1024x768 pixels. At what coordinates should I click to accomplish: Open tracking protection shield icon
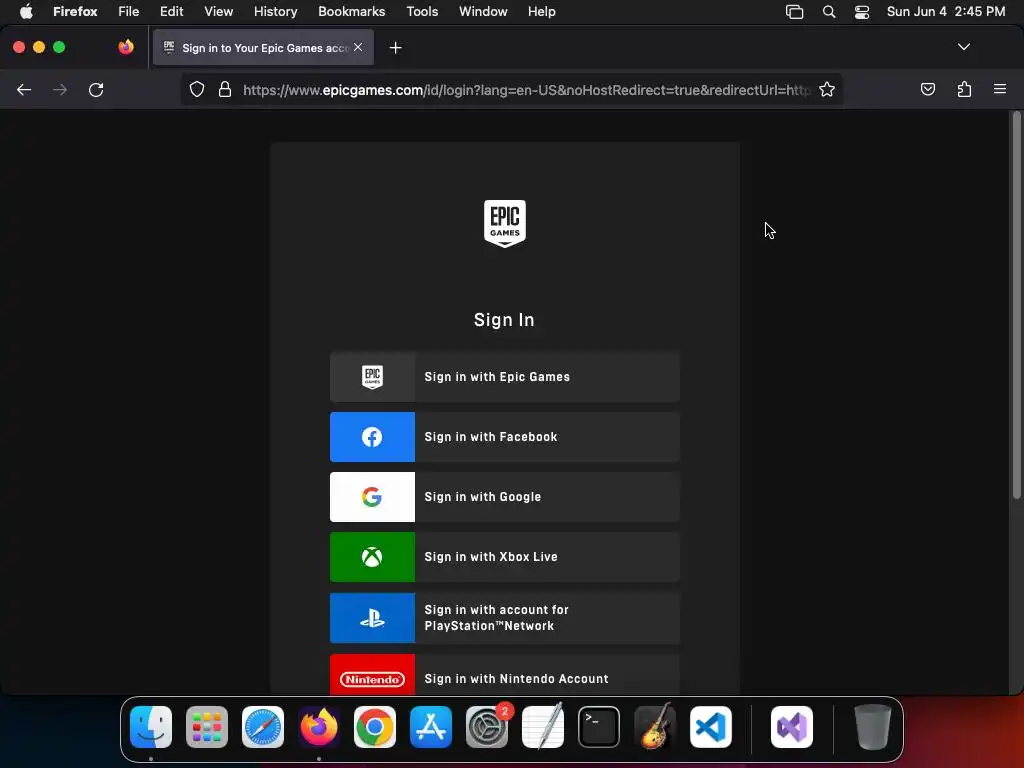pos(197,89)
